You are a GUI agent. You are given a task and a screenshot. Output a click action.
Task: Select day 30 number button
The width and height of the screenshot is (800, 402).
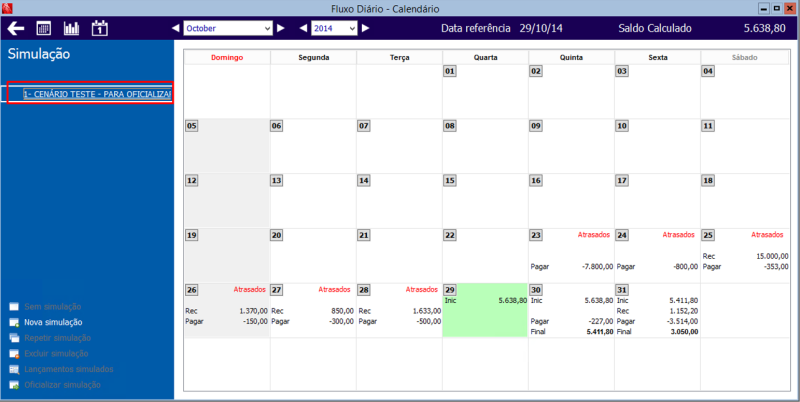[536, 290]
